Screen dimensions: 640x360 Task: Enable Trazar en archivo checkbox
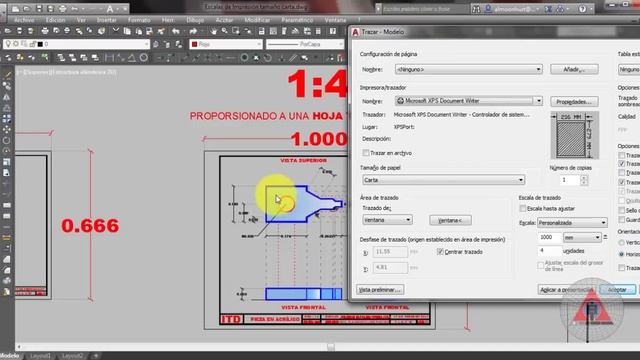(x=366, y=153)
